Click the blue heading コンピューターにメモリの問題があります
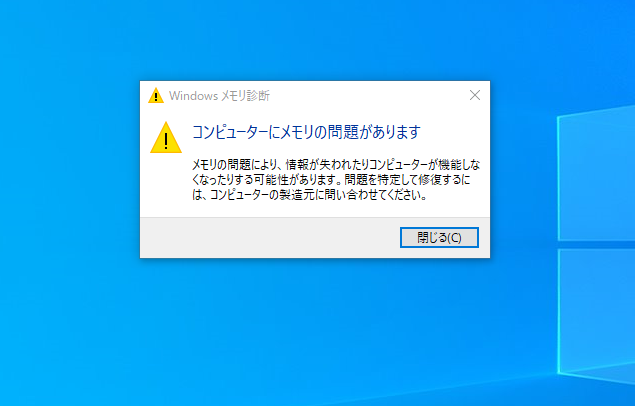635x406 pixels. tap(306, 132)
